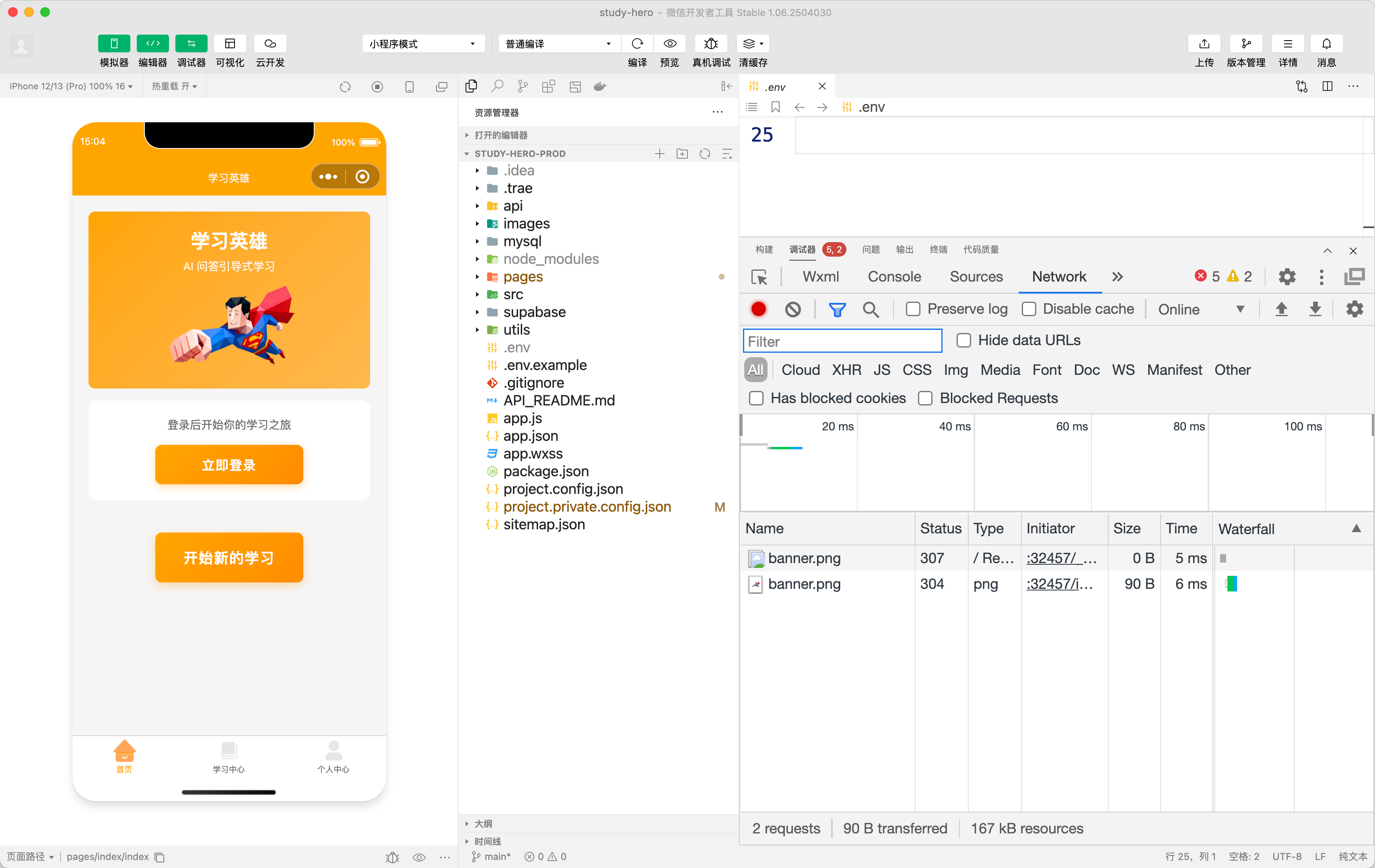This screenshot has width=1375, height=868.
Task: Enable the Preserve log checkbox
Action: (913, 309)
